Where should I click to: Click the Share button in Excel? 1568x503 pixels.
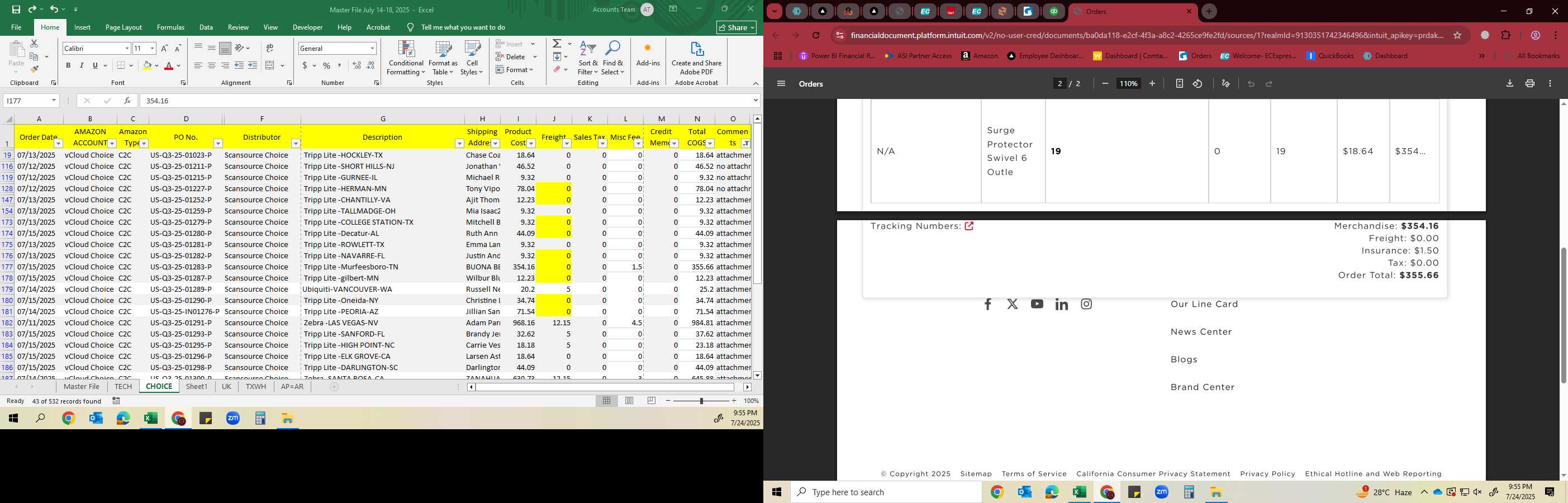[737, 27]
